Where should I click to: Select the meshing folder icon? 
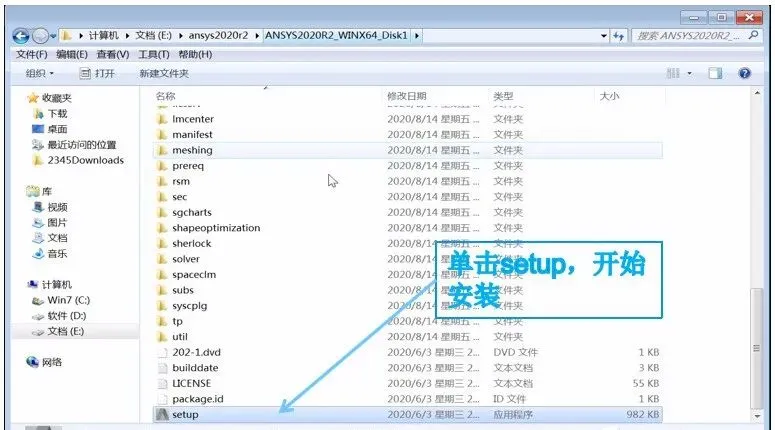click(x=162, y=150)
